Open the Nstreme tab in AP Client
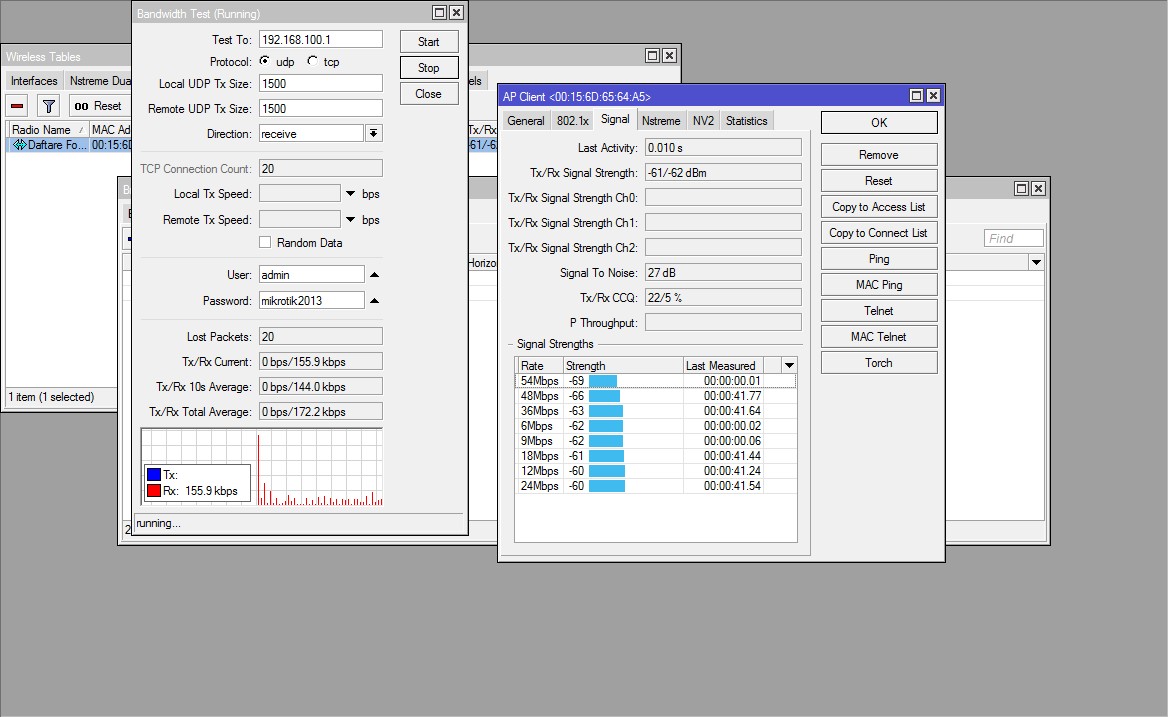Viewport: 1168px width, 717px height. (660, 120)
